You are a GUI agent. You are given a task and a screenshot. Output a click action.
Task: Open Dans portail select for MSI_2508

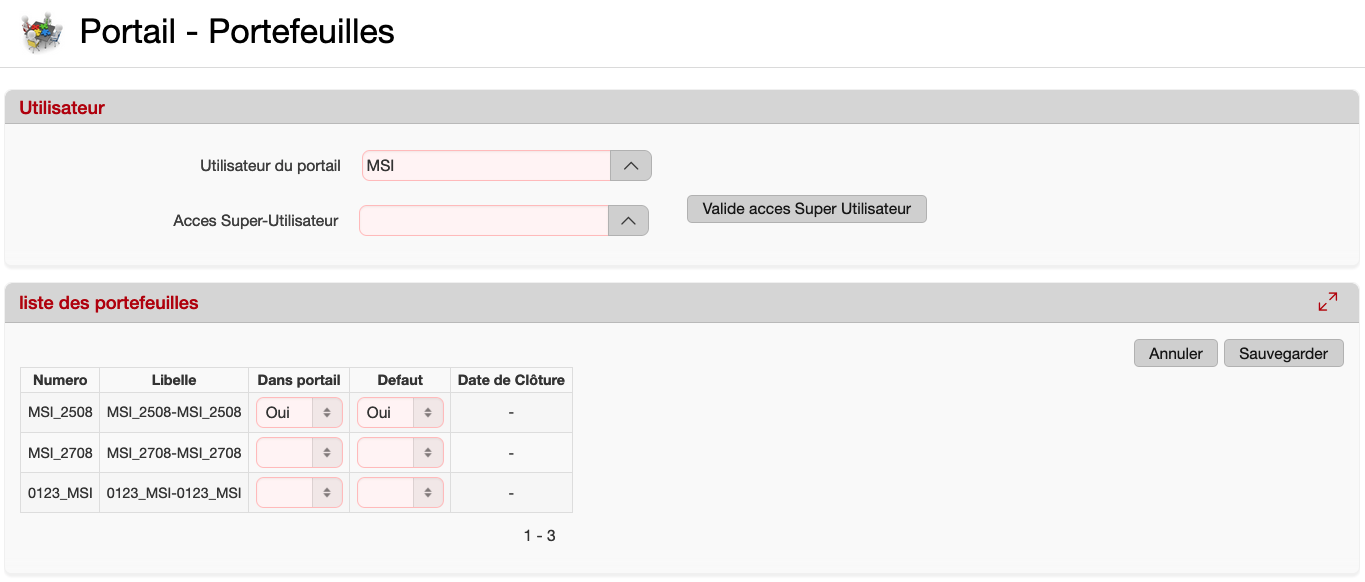click(299, 412)
